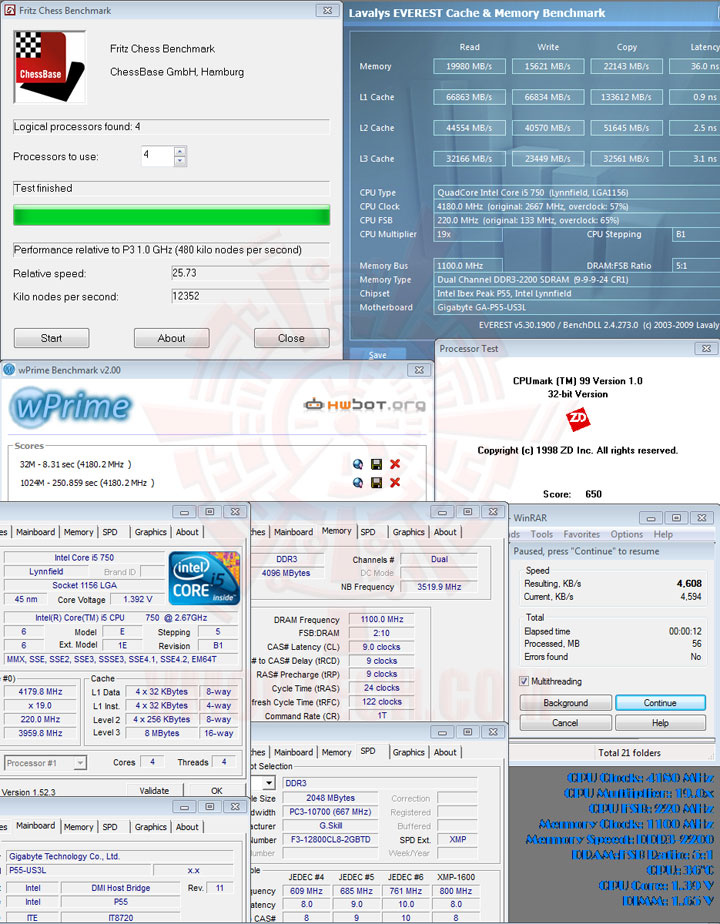Click the ZD logo in Processor Test
The width and height of the screenshot is (720, 924).
pyautogui.click(x=577, y=420)
